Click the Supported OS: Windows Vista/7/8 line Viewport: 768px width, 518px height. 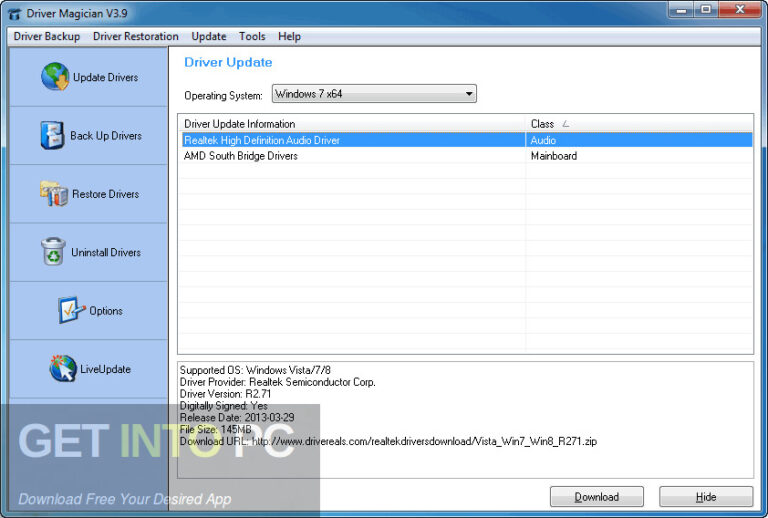(x=255, y=370)
